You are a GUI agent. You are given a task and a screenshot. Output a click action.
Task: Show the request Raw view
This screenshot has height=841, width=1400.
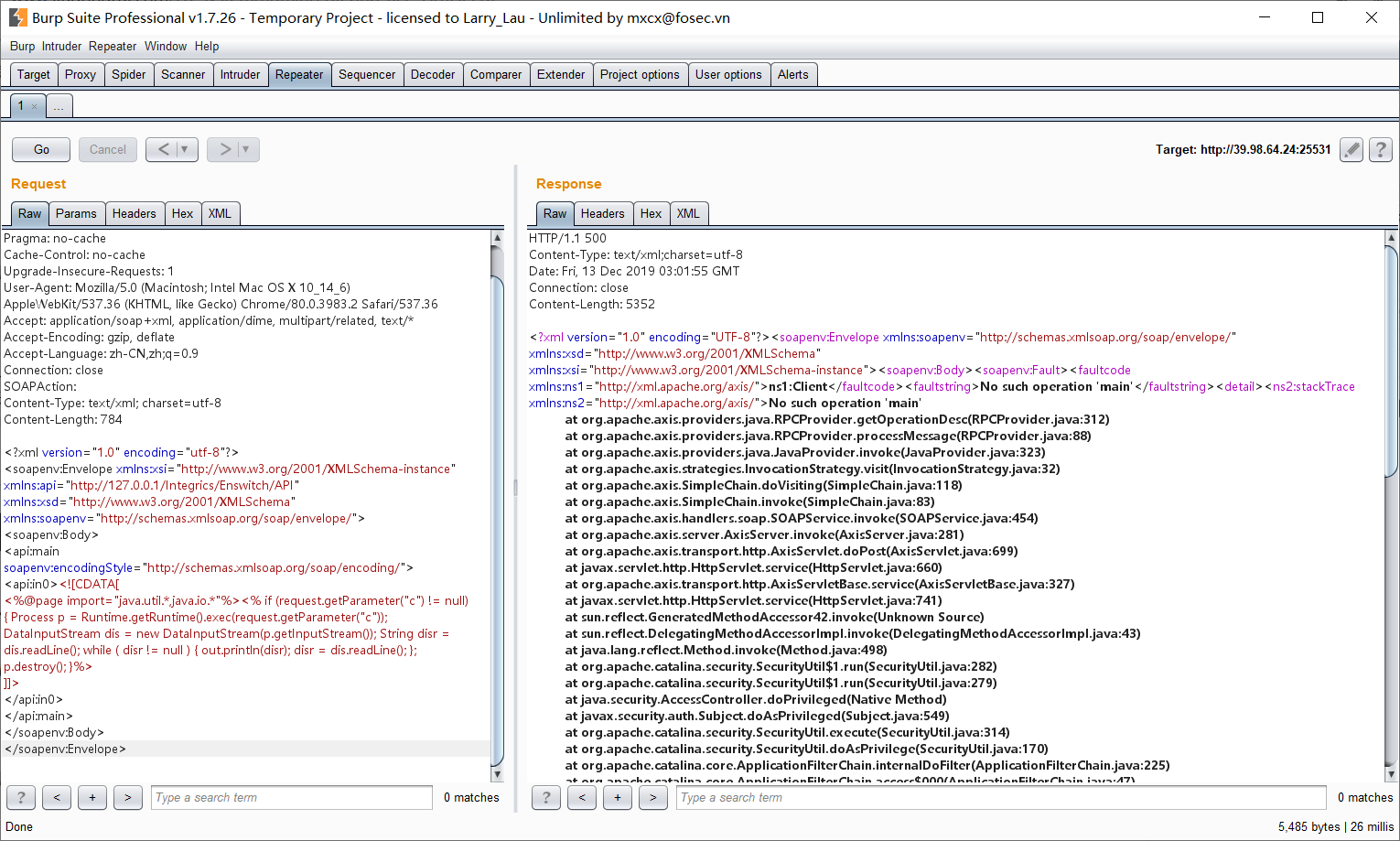[30, 214]
